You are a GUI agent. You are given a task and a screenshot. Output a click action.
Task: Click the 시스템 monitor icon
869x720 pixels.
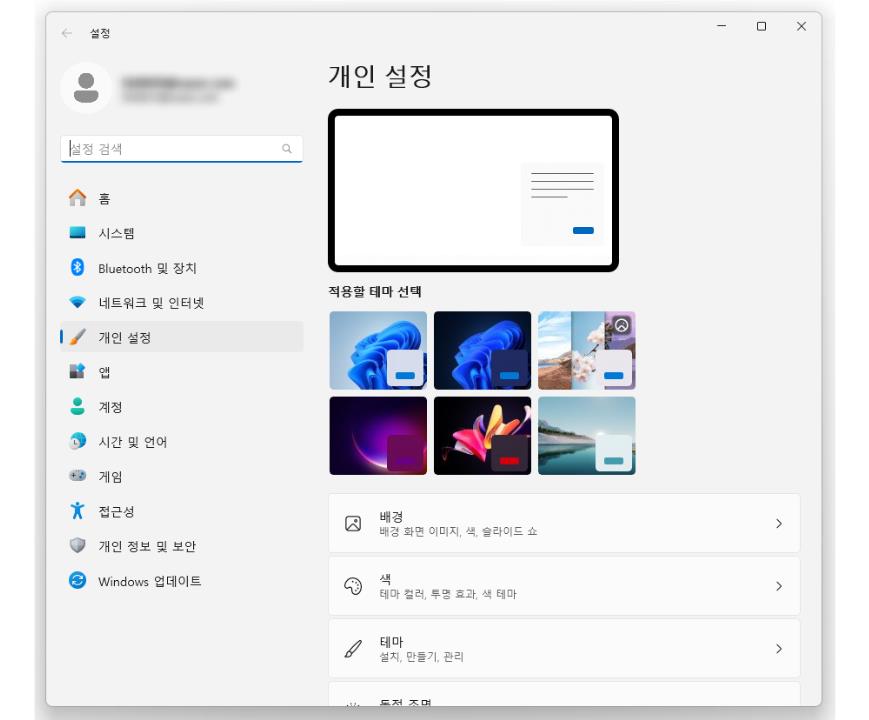(78, 232)
